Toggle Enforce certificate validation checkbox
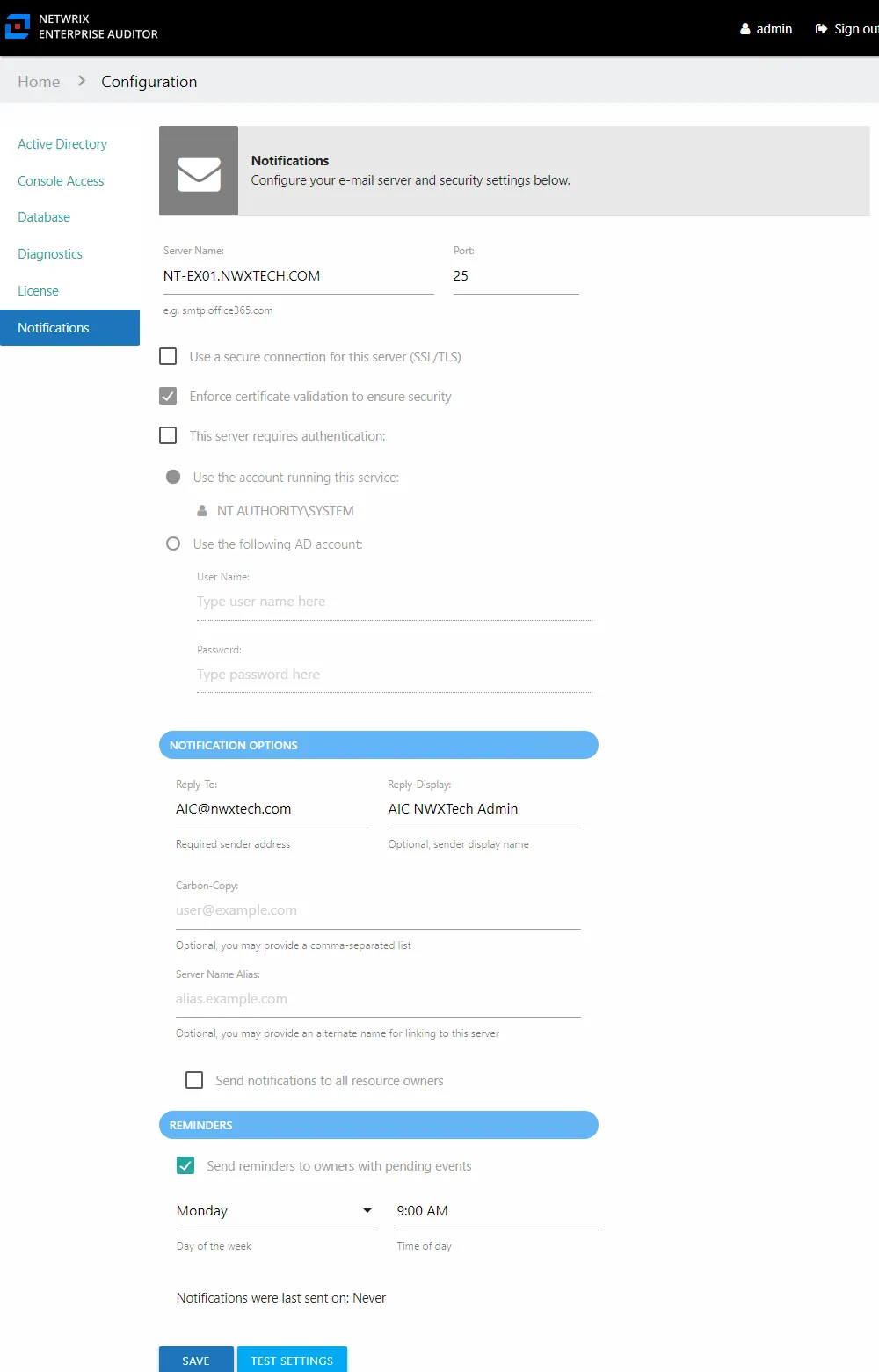This screenshot has height=1372, width=879. [168, 396]
